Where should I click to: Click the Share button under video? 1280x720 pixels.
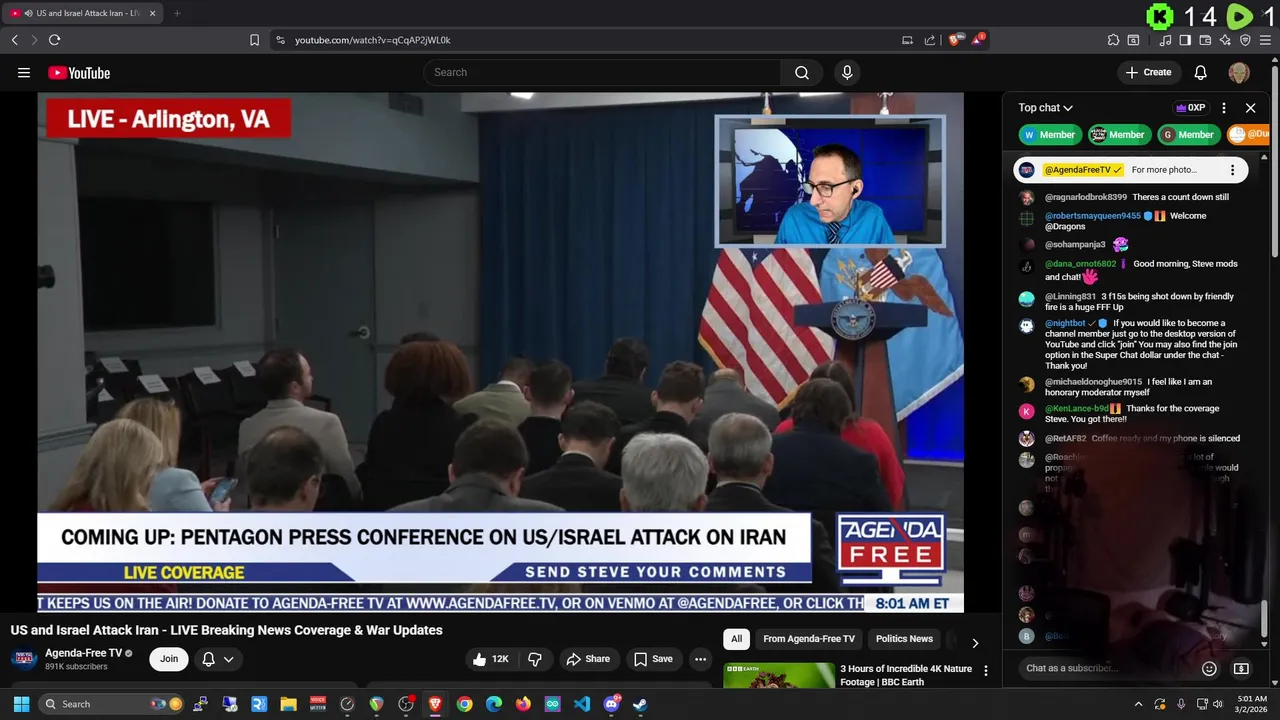pyautogui.click(x=587, y=659)
